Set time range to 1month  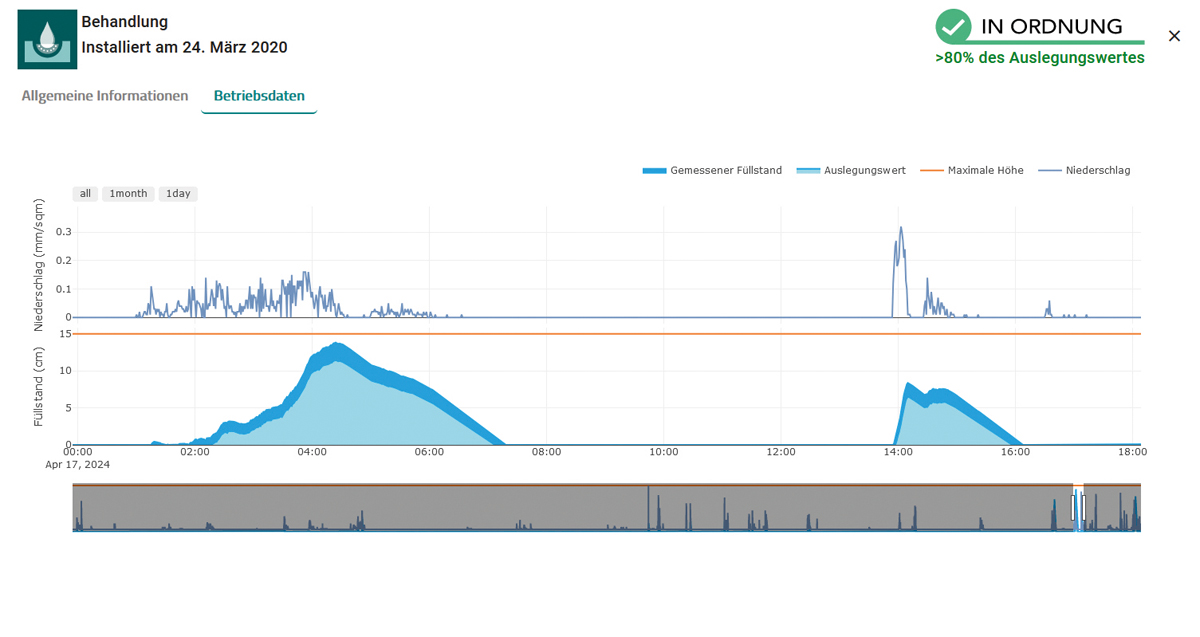pyautogui.click(x=128, y=194)
